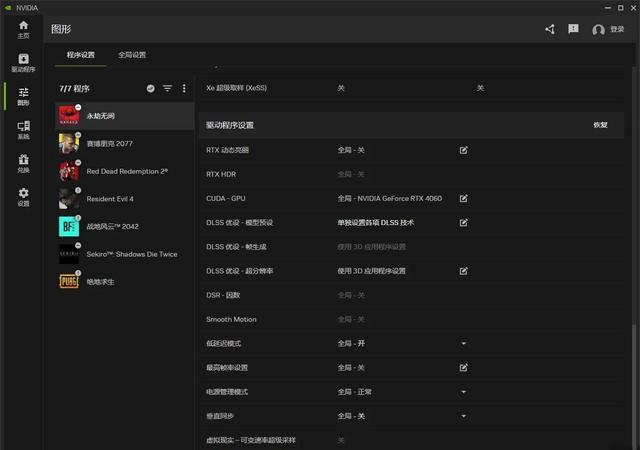This screenshot has height=450, width=640.
Task: Expand the 电源管理模式 dropdown
Action: coord(463,392)
